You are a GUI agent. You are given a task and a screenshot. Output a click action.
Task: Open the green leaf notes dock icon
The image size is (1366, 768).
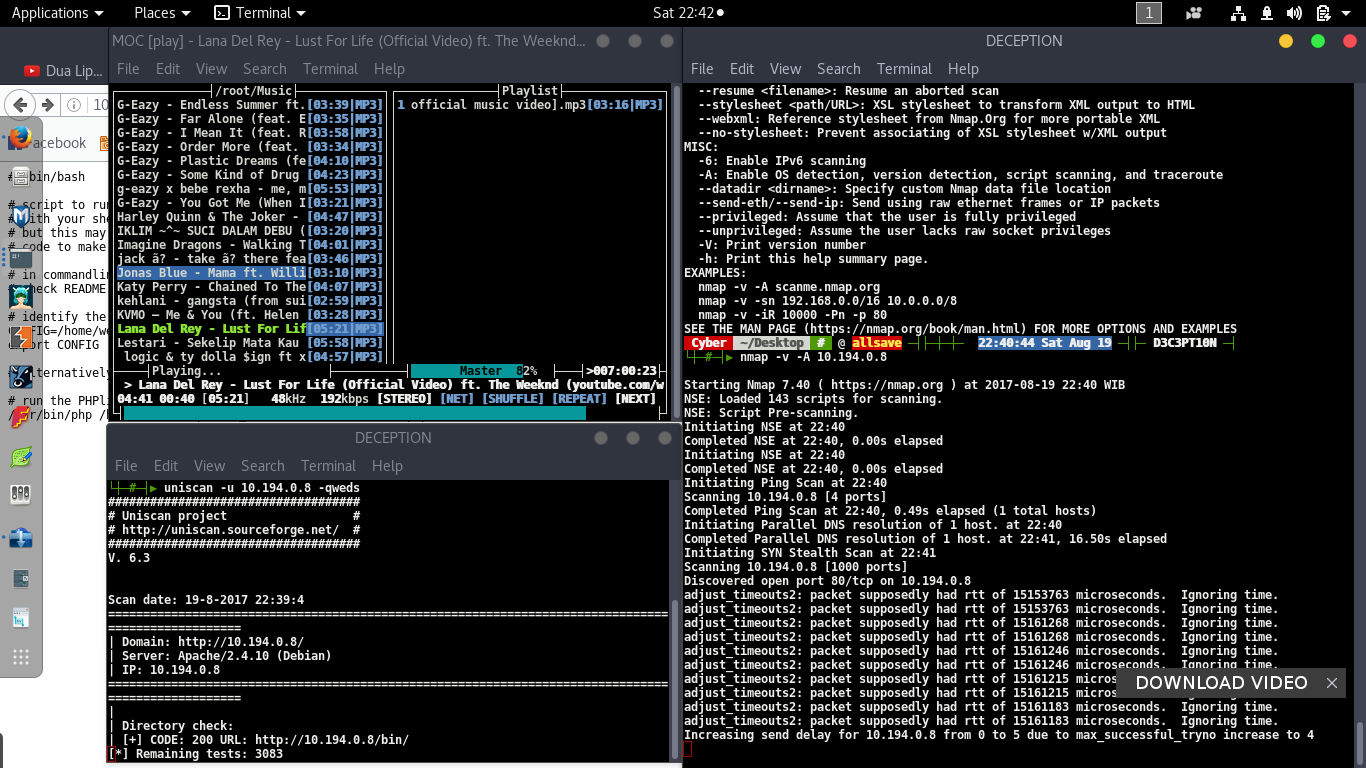pos(20,457)
